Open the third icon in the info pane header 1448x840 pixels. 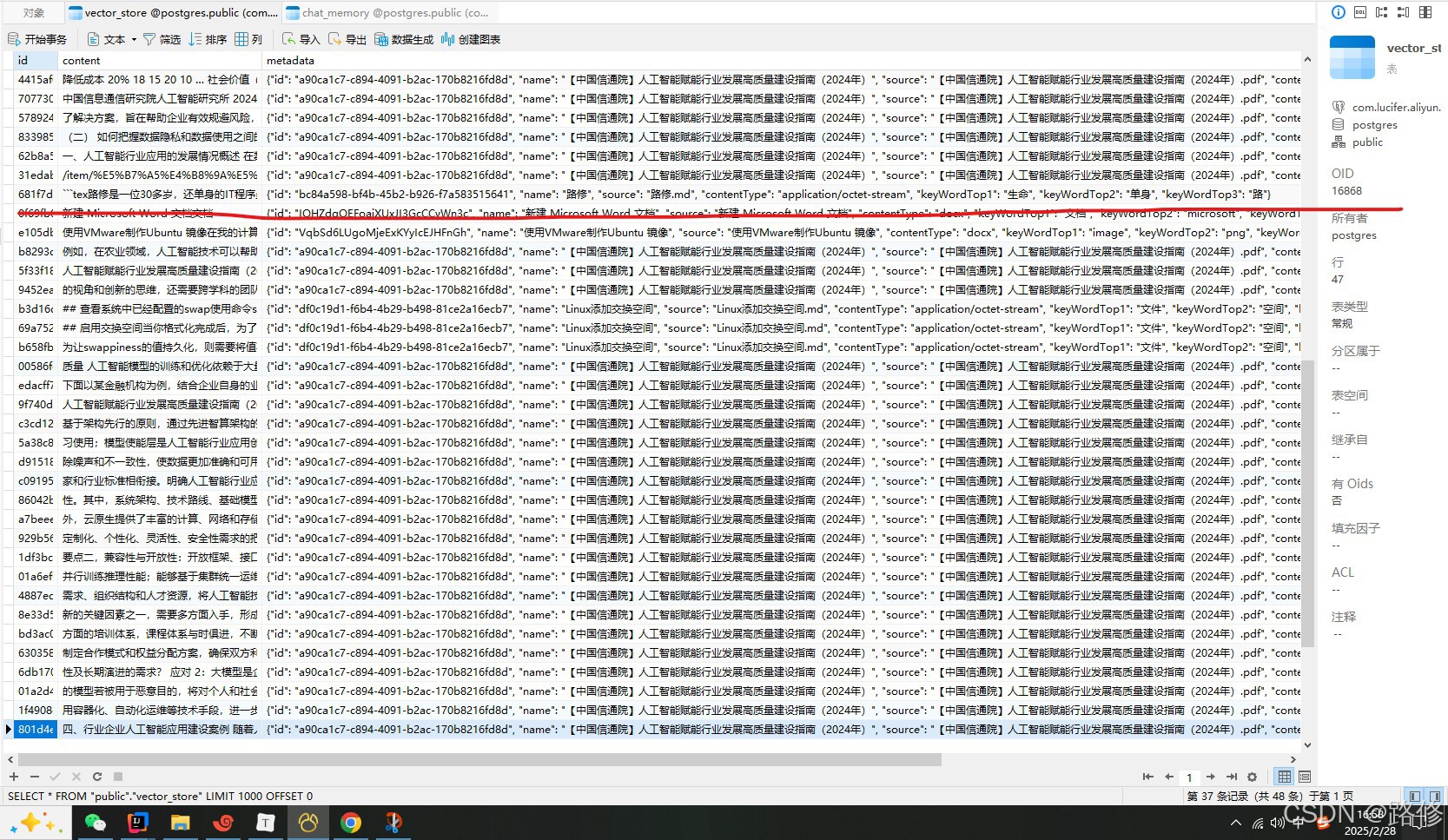pyautogui.click(x=1381, y=12)
